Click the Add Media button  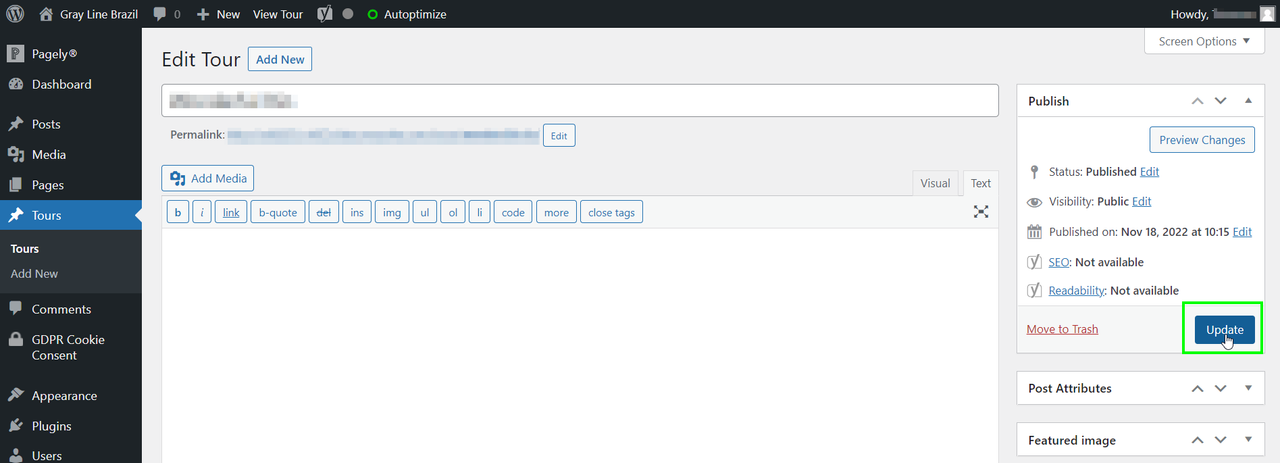[x=208, y=178]
